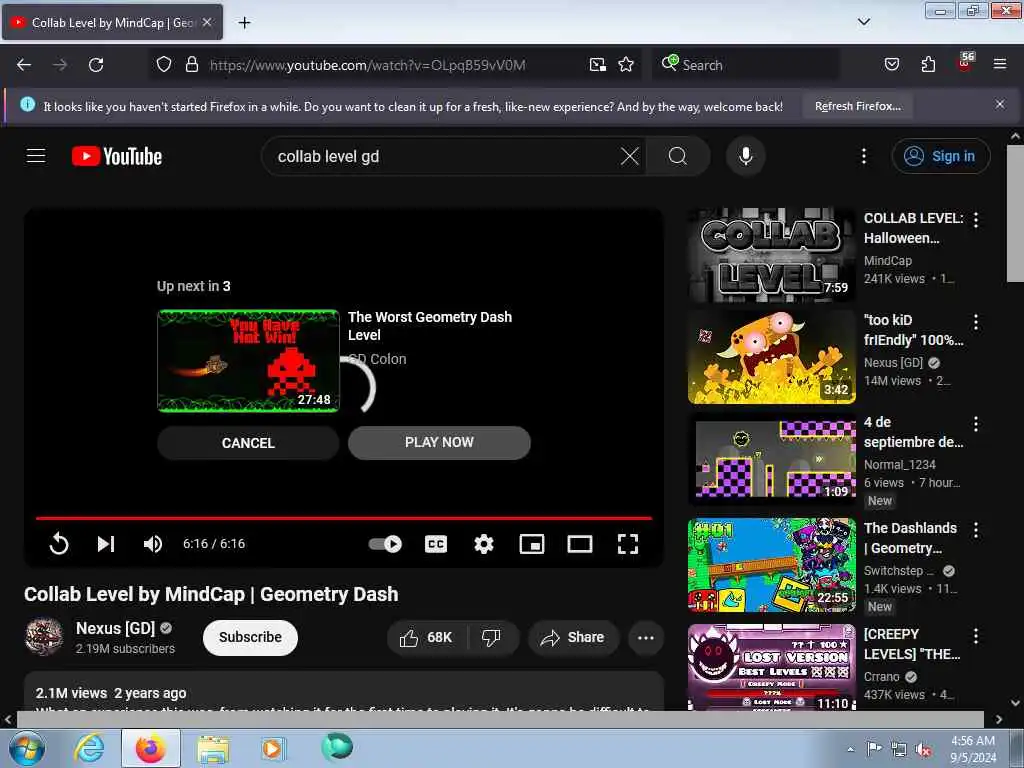Clear the YouTube search text with X
This screenshot has width=1024, height=768.
point(630,156)
